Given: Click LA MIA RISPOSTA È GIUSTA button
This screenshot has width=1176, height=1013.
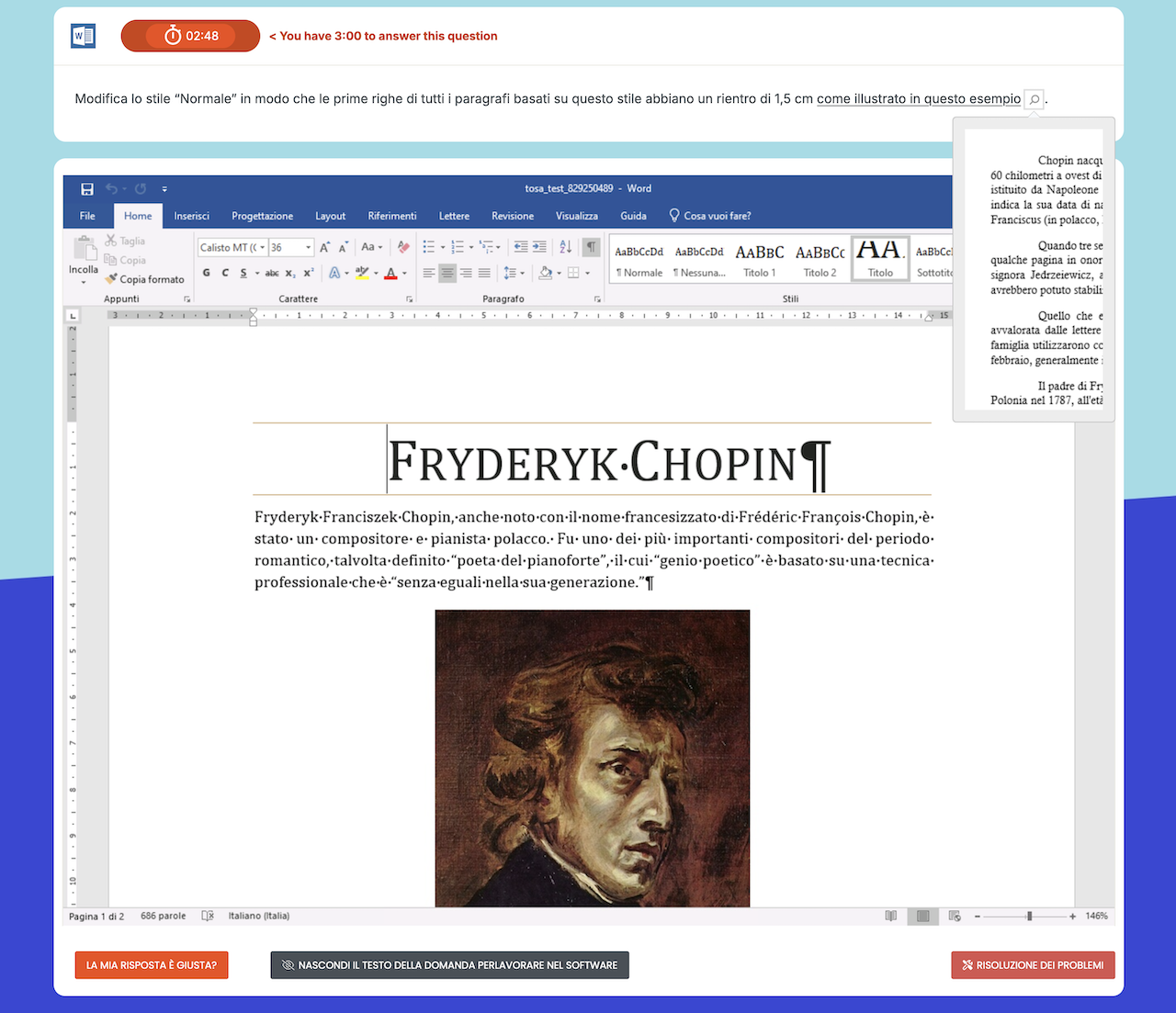Looking at the screenshot, I should [x=152, y=965].
